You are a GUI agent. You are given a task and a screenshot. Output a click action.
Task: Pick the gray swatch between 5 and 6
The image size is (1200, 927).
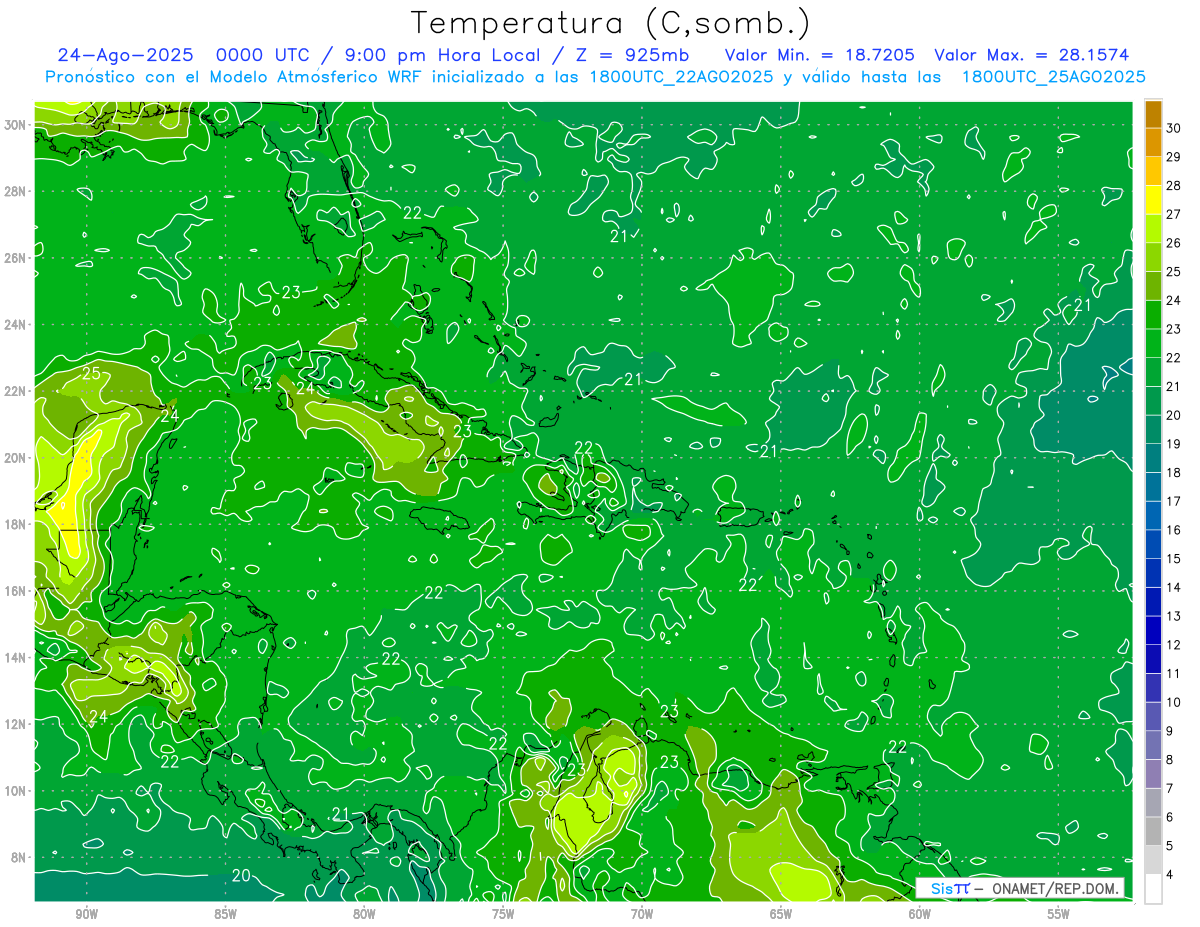tap(1153, 832)
